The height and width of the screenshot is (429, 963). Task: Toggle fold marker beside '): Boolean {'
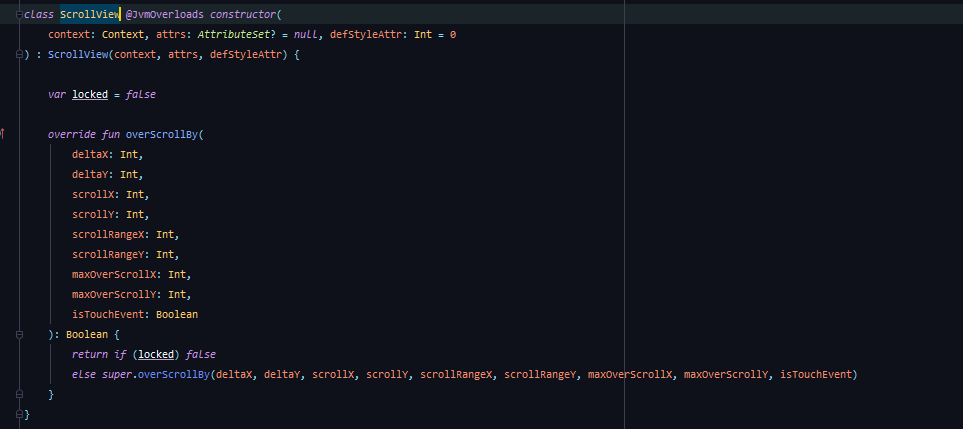(x=20, y=335)
